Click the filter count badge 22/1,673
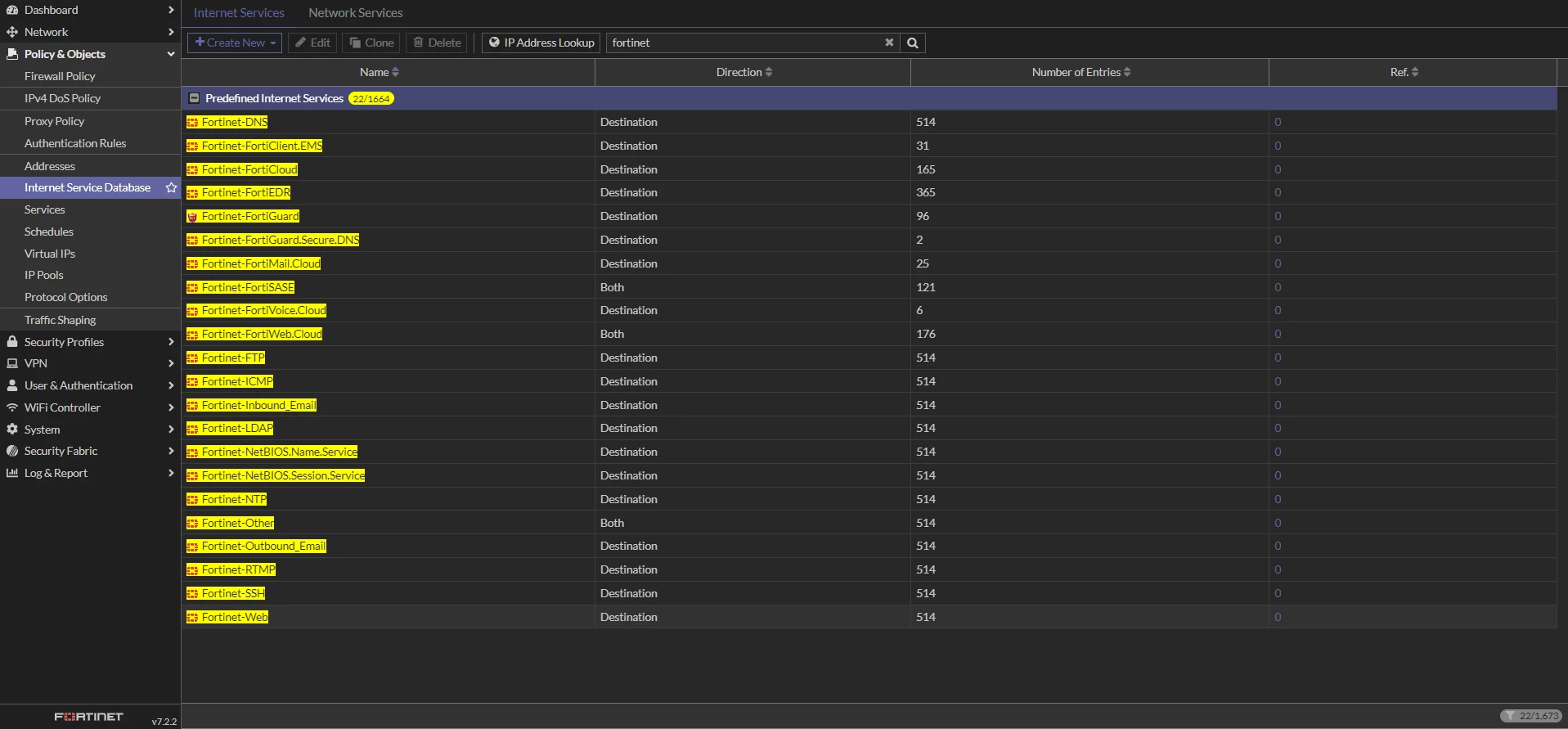 pos(1530,716)
